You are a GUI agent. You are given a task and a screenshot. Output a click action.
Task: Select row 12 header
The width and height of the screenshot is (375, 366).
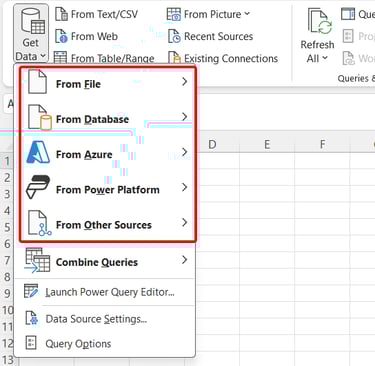(x=7, y=343)
